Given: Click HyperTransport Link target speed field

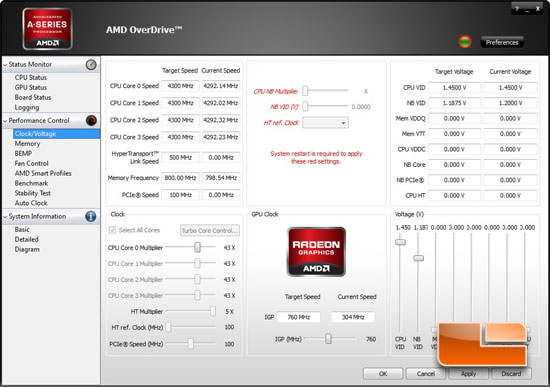Looking at the screenshot, I should (x=180, y=158).
